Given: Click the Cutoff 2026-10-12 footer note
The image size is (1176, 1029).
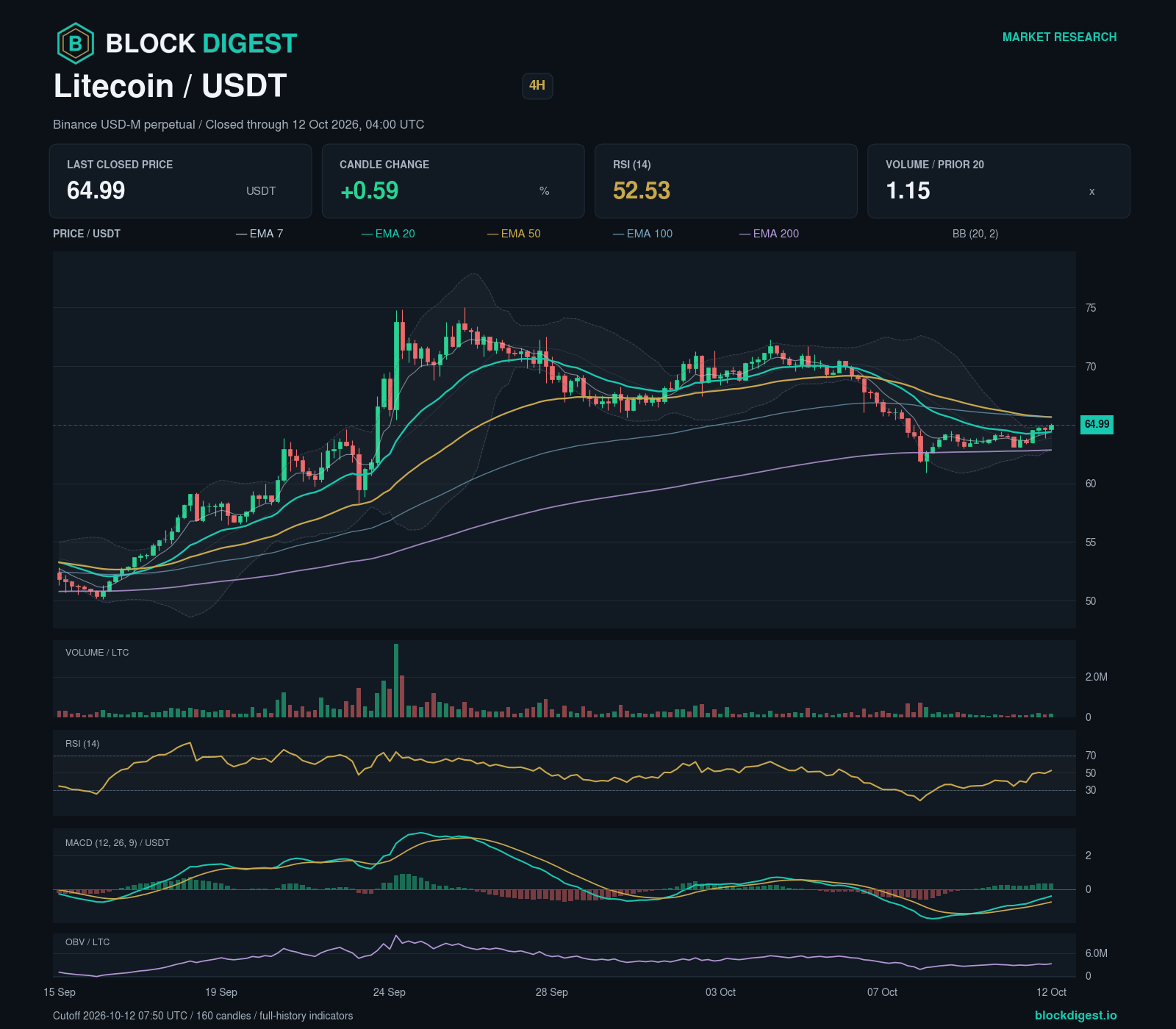Looking at the screenshot, I should (203, 1016).
